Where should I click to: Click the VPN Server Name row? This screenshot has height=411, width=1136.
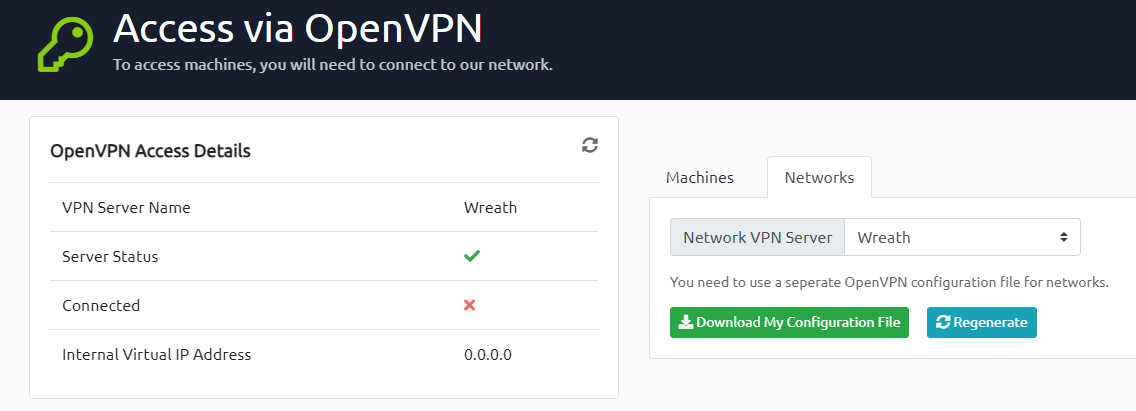324,207
